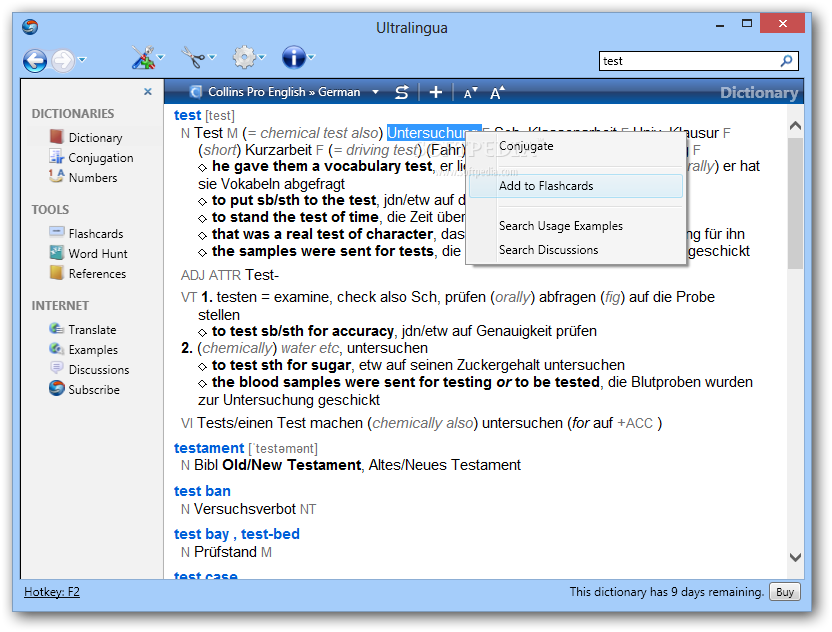Close the sidebar with the X
The image size is (832, 632).
tap(148, 92)
